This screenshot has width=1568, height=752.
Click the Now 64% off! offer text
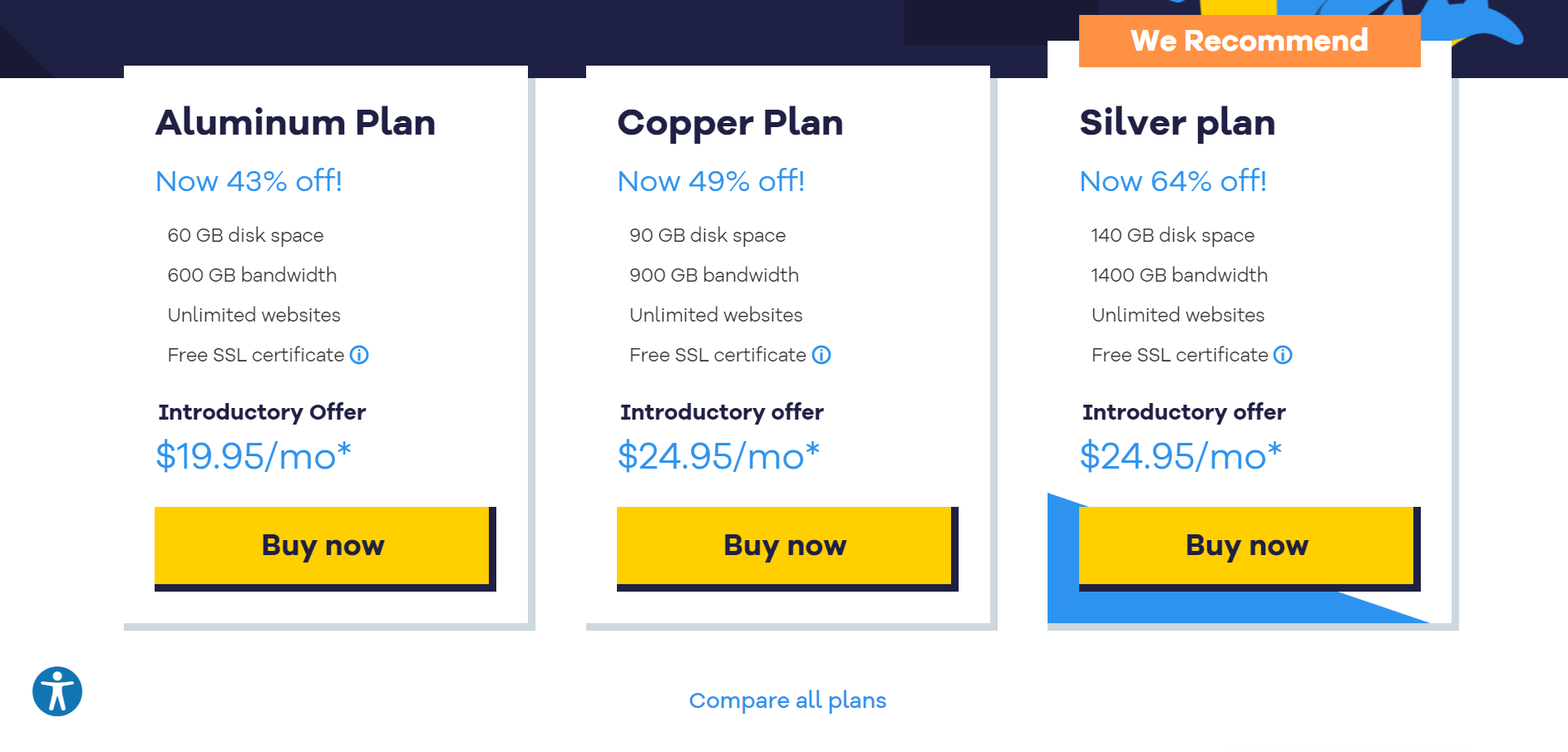(x=1173, y=180)
